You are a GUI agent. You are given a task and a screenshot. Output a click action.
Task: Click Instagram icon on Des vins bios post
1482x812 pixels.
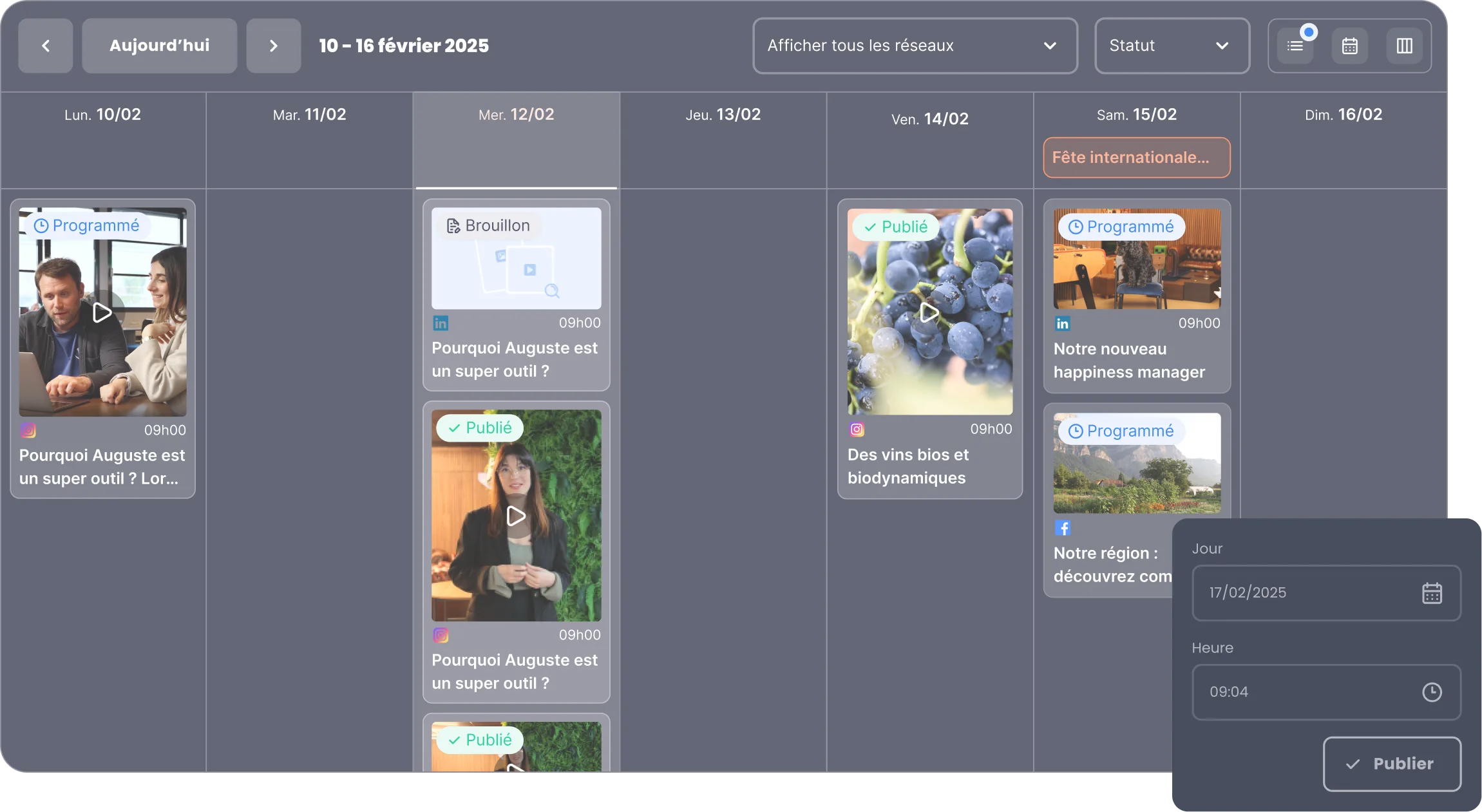pyautogui.click(x=857, y=430)
